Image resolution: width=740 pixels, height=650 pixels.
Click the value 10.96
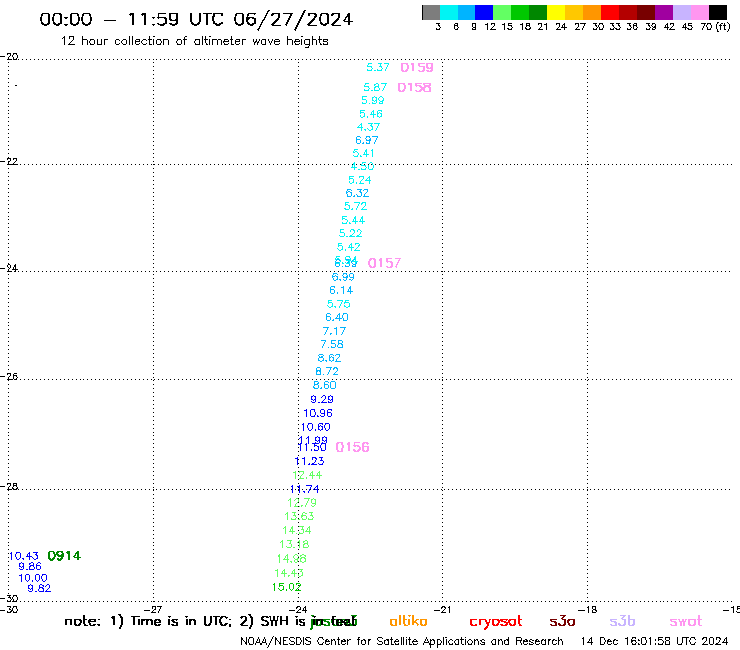click(x=318, y=413)
